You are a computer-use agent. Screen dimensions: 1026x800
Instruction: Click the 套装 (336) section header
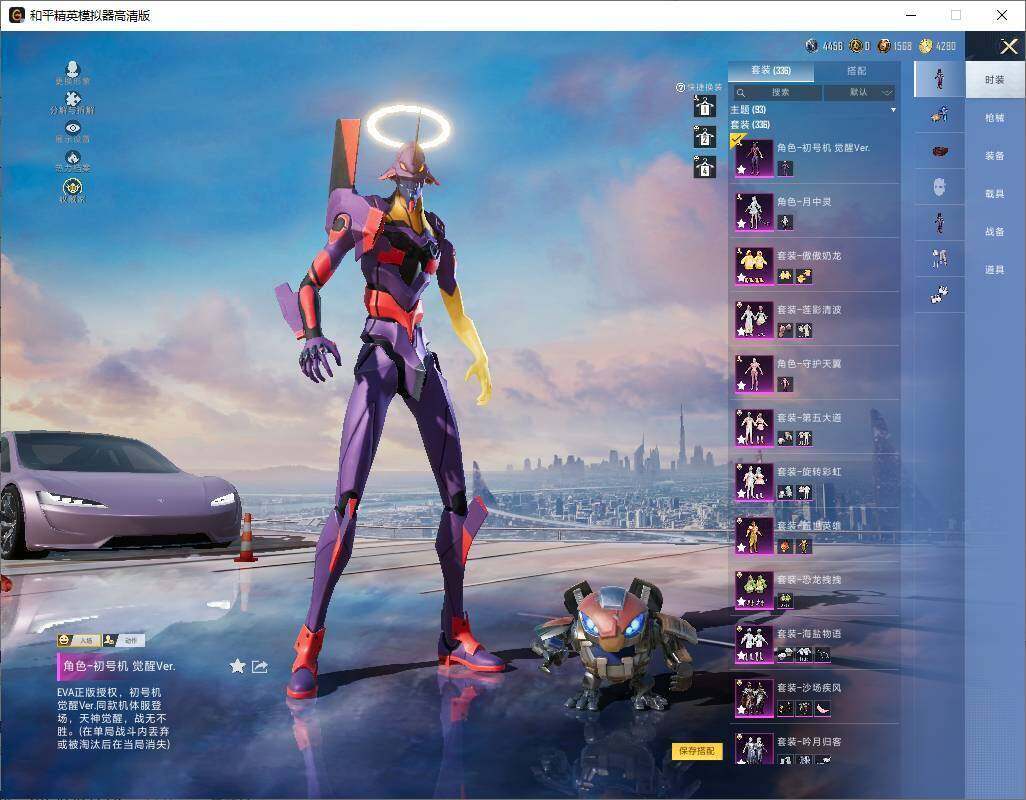[751, 124]
